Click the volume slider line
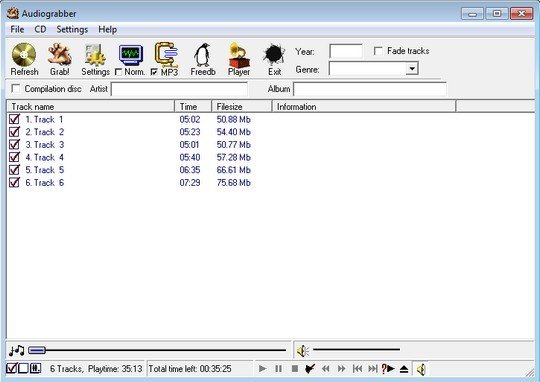The width and height of the screenshot is (540, 382). click(x=356, y=350)
